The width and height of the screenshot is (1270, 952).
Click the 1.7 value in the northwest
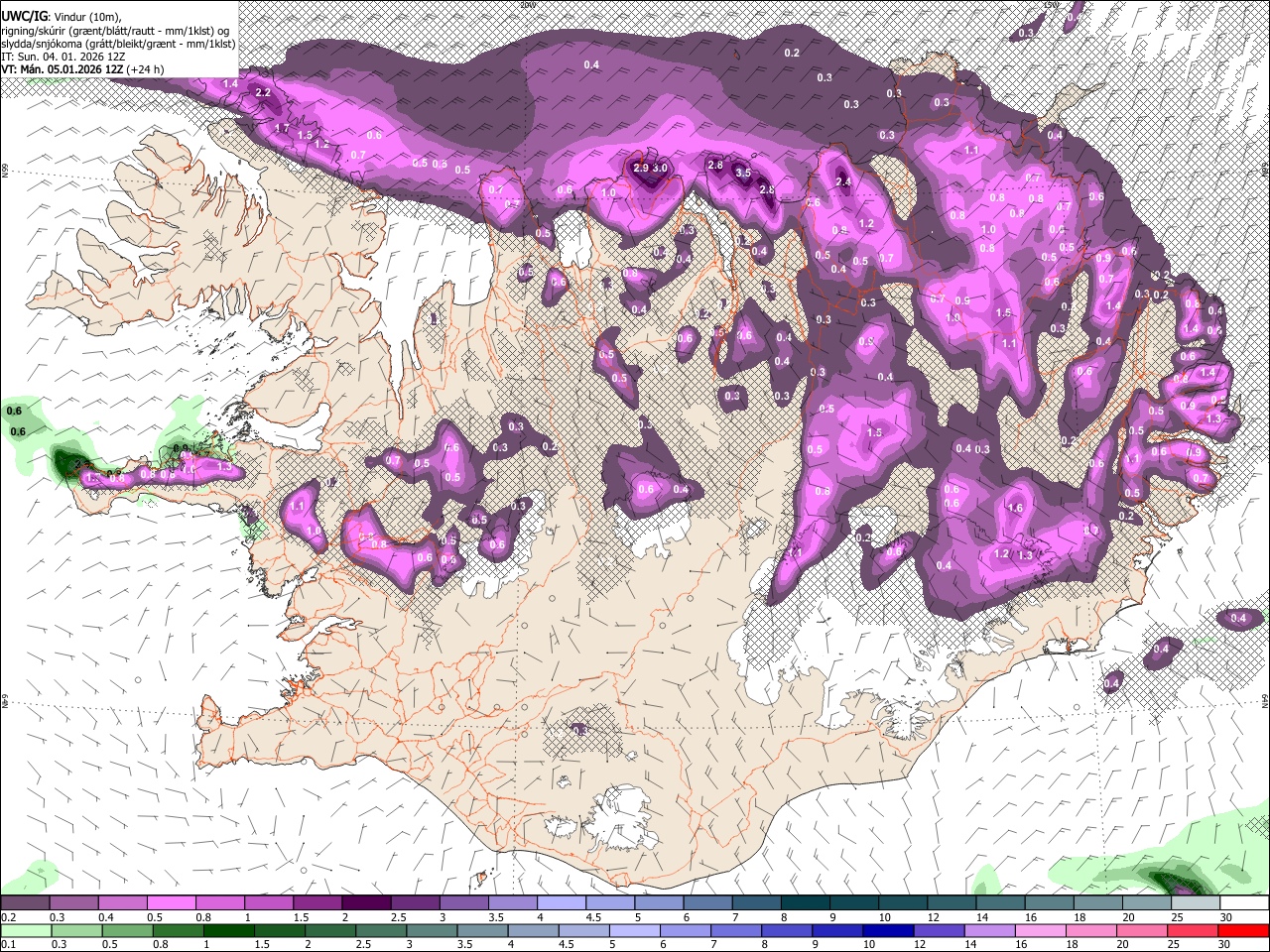282,129
